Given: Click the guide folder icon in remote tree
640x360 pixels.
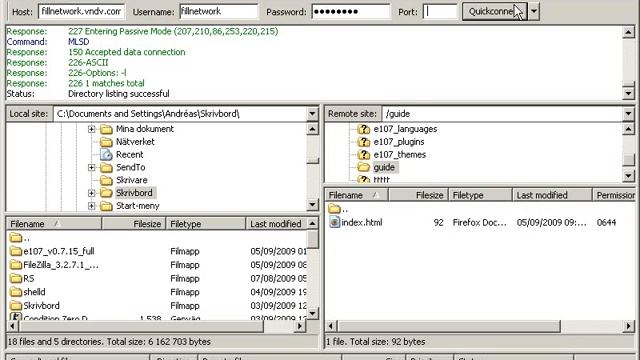Looking at the screenshot, I should 363,167.
